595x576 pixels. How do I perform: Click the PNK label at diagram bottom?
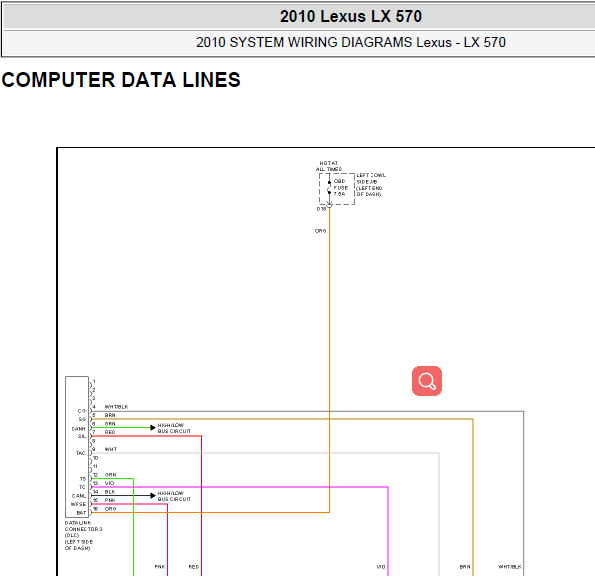pos(160,567)
